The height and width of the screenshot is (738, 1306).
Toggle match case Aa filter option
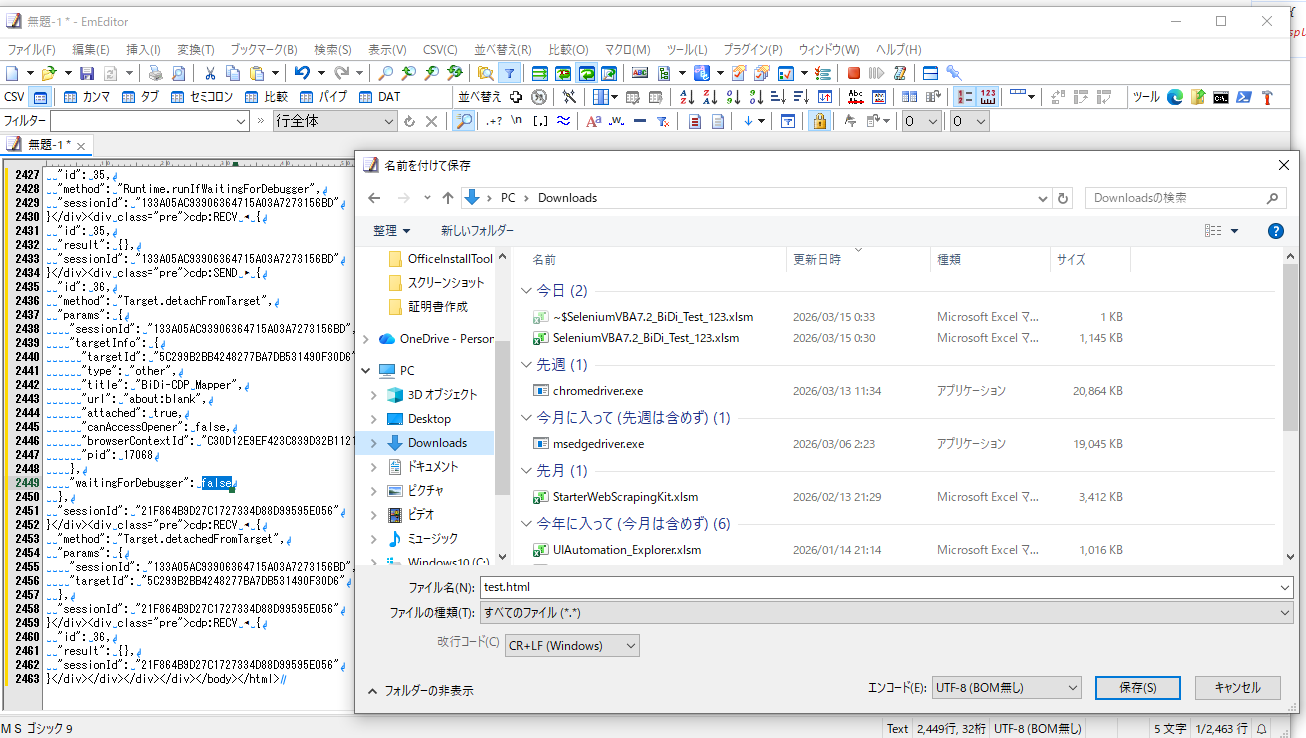(592, 121)
